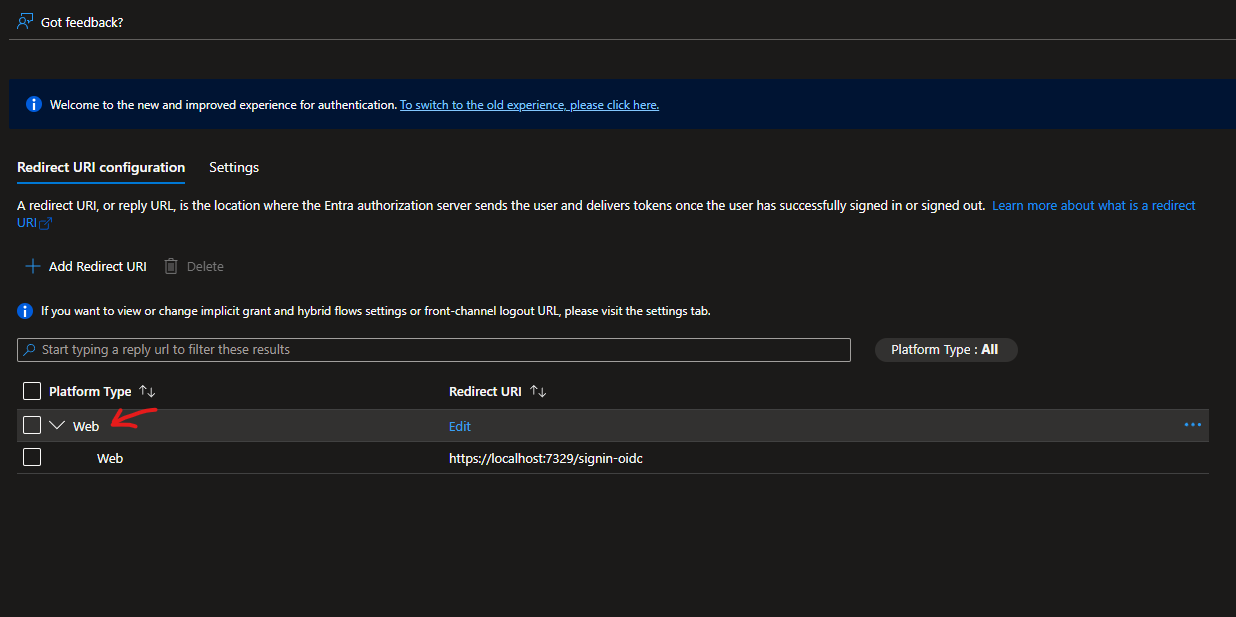Open the Learn more about redirect URI link
The width and height of the screenshot is (1236, 617).
(x=1093, y=205)
